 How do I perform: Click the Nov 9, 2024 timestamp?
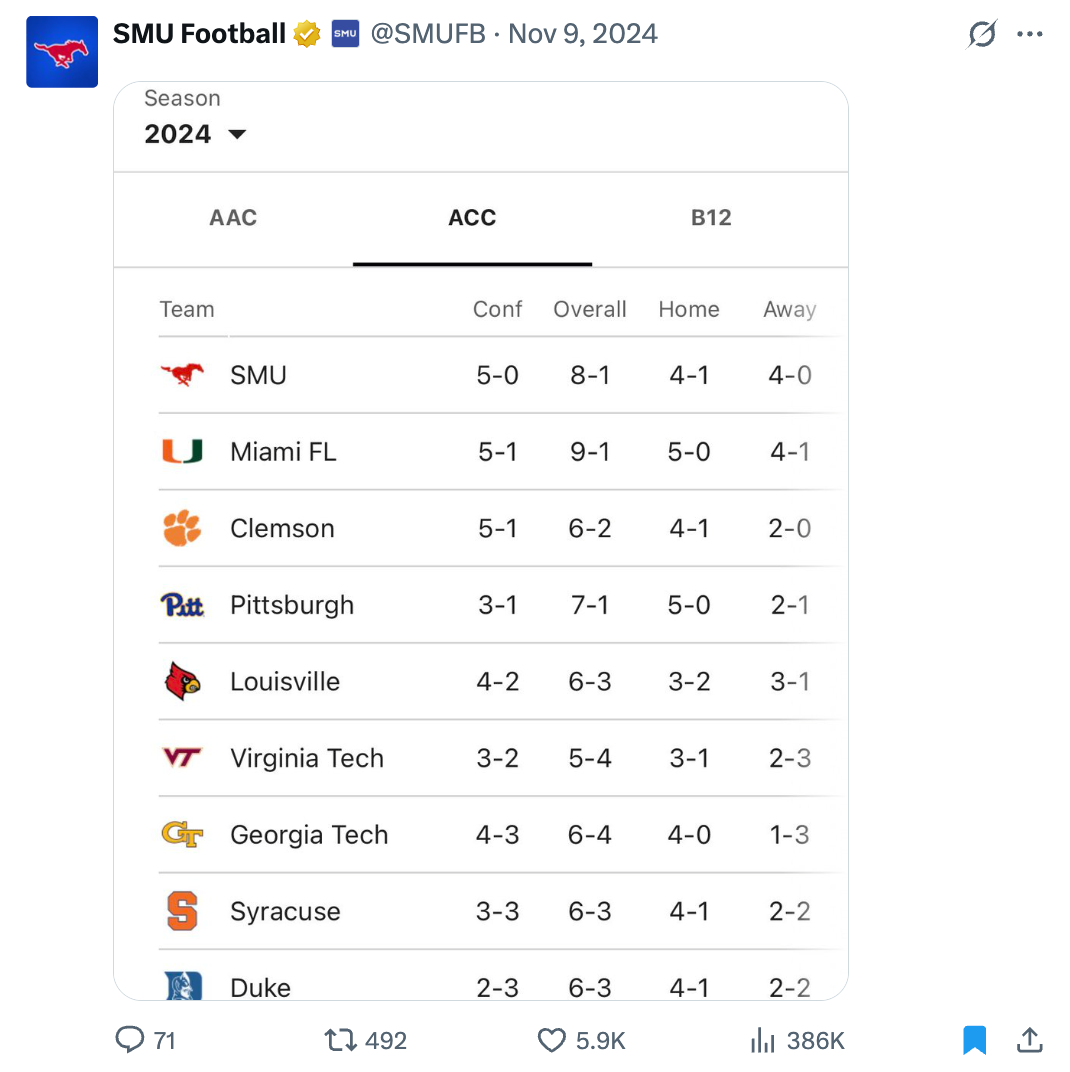tap(583, 34)
